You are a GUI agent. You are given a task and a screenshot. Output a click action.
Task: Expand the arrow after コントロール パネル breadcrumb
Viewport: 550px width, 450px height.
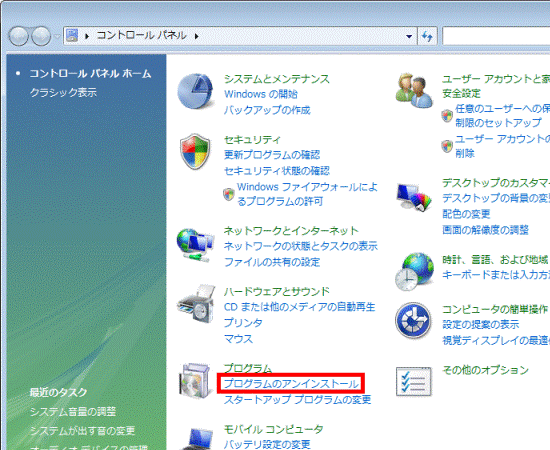coord(196,36)
